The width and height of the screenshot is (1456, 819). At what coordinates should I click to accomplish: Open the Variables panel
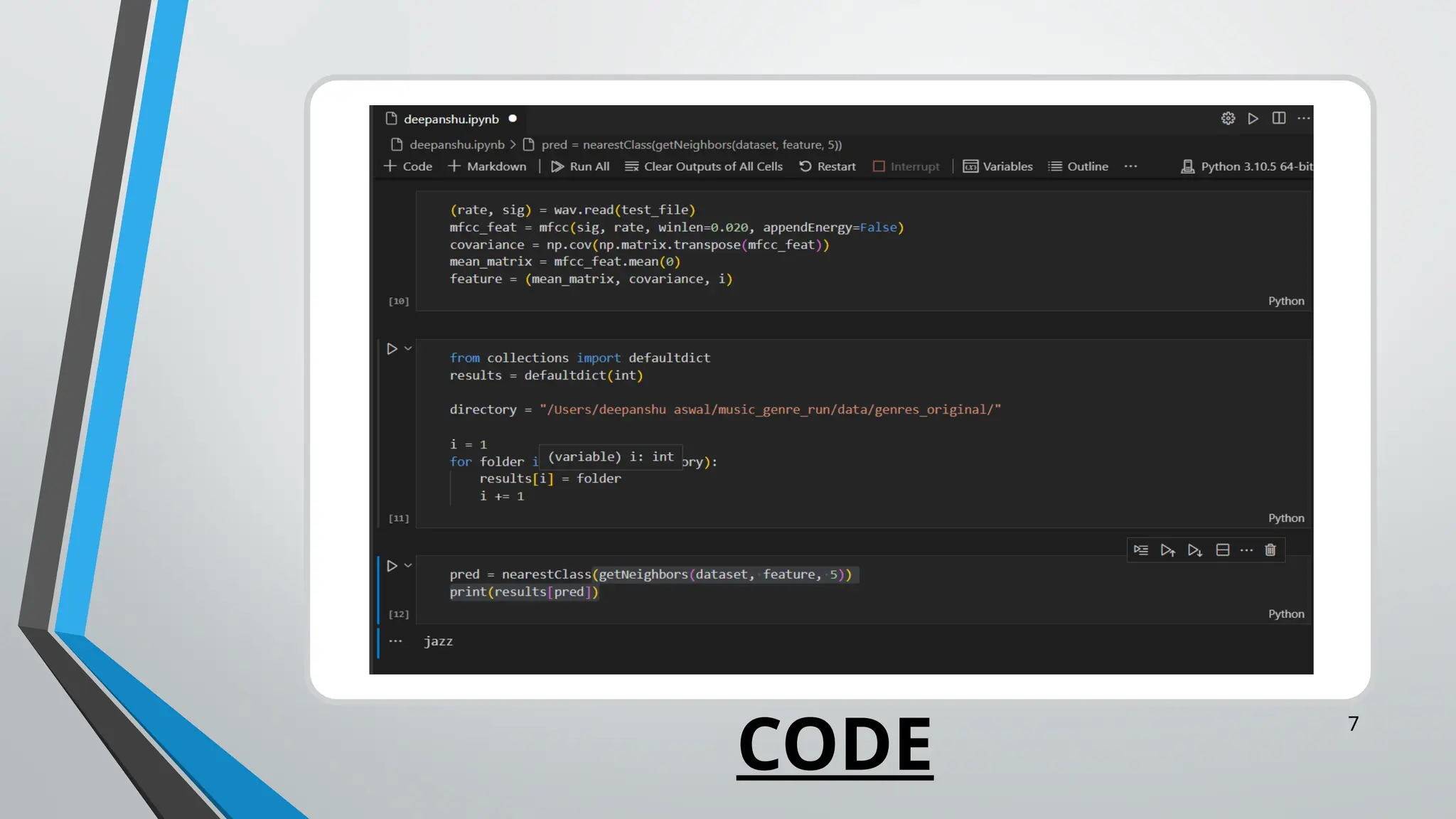pyautogui.click(x=998, y=166)
